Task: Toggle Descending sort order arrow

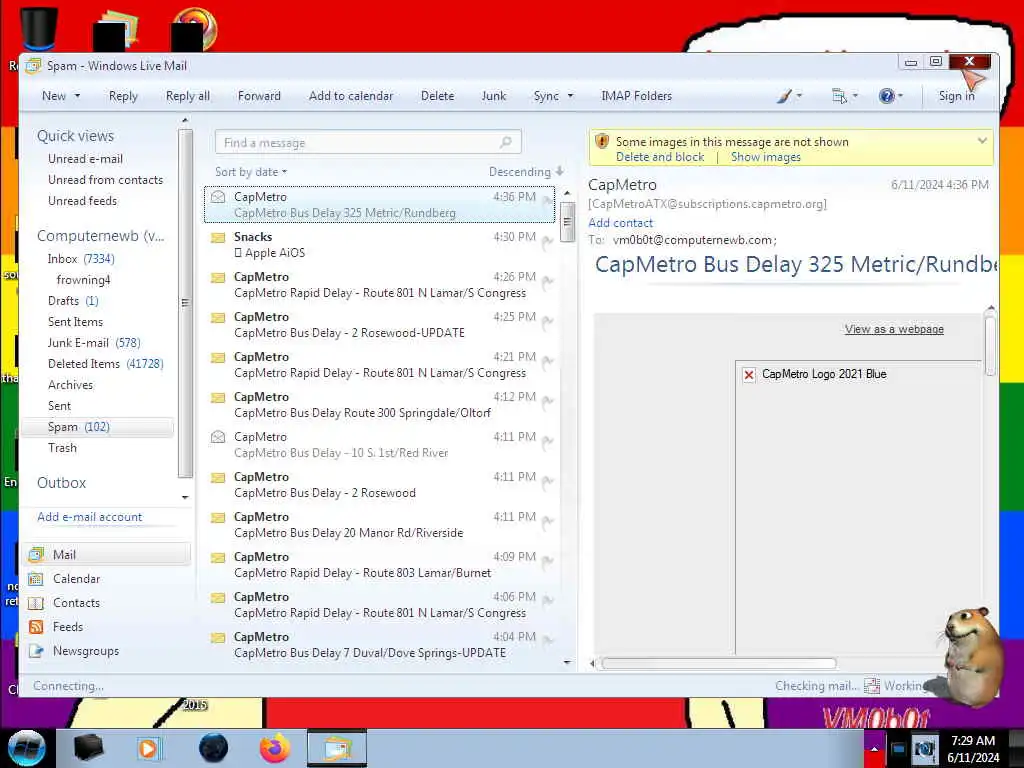Action: click(x=559, y=172)
